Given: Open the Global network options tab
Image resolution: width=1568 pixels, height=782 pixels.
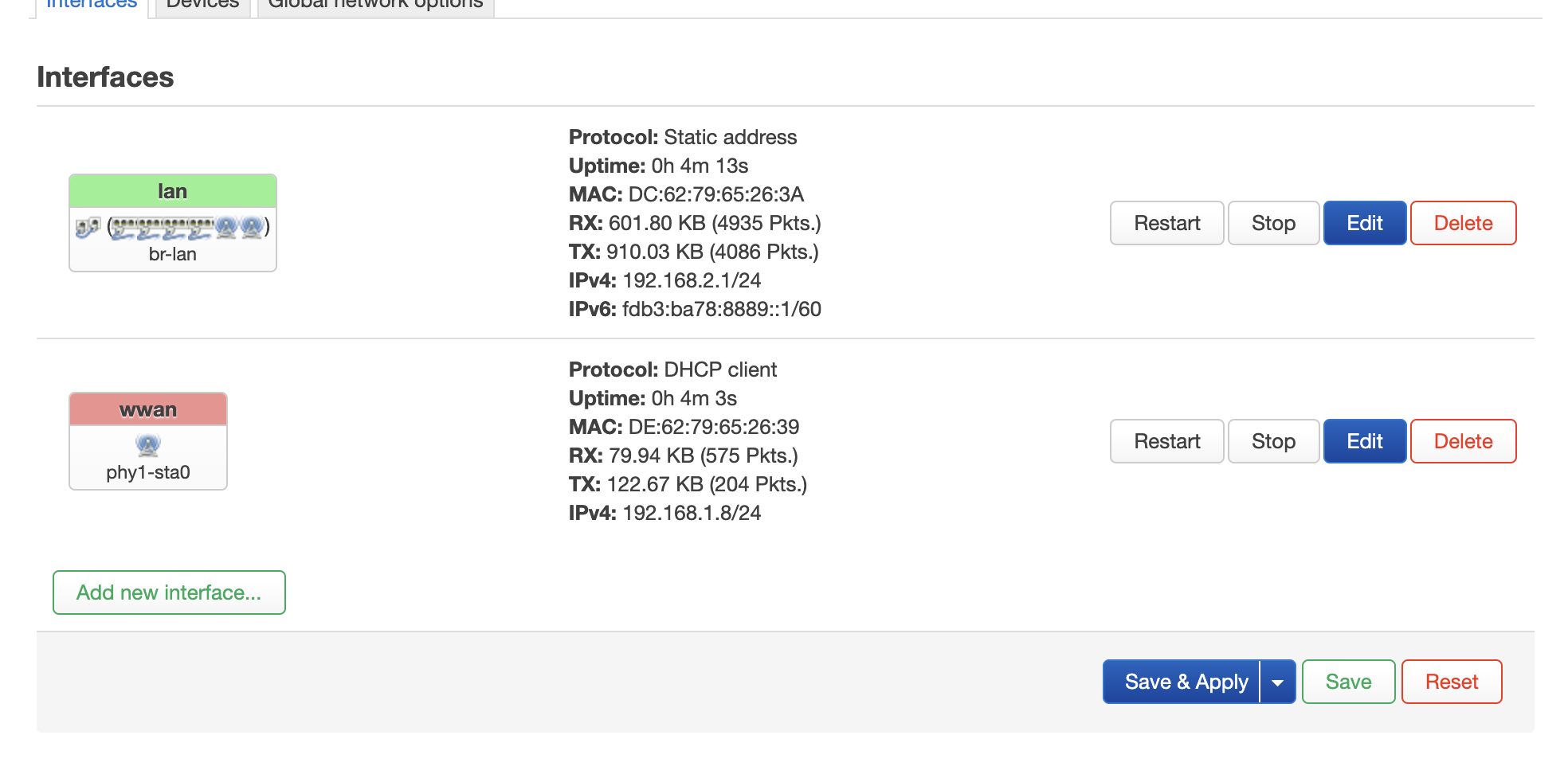Looking at the screenshot, I should tap(375, 4).
